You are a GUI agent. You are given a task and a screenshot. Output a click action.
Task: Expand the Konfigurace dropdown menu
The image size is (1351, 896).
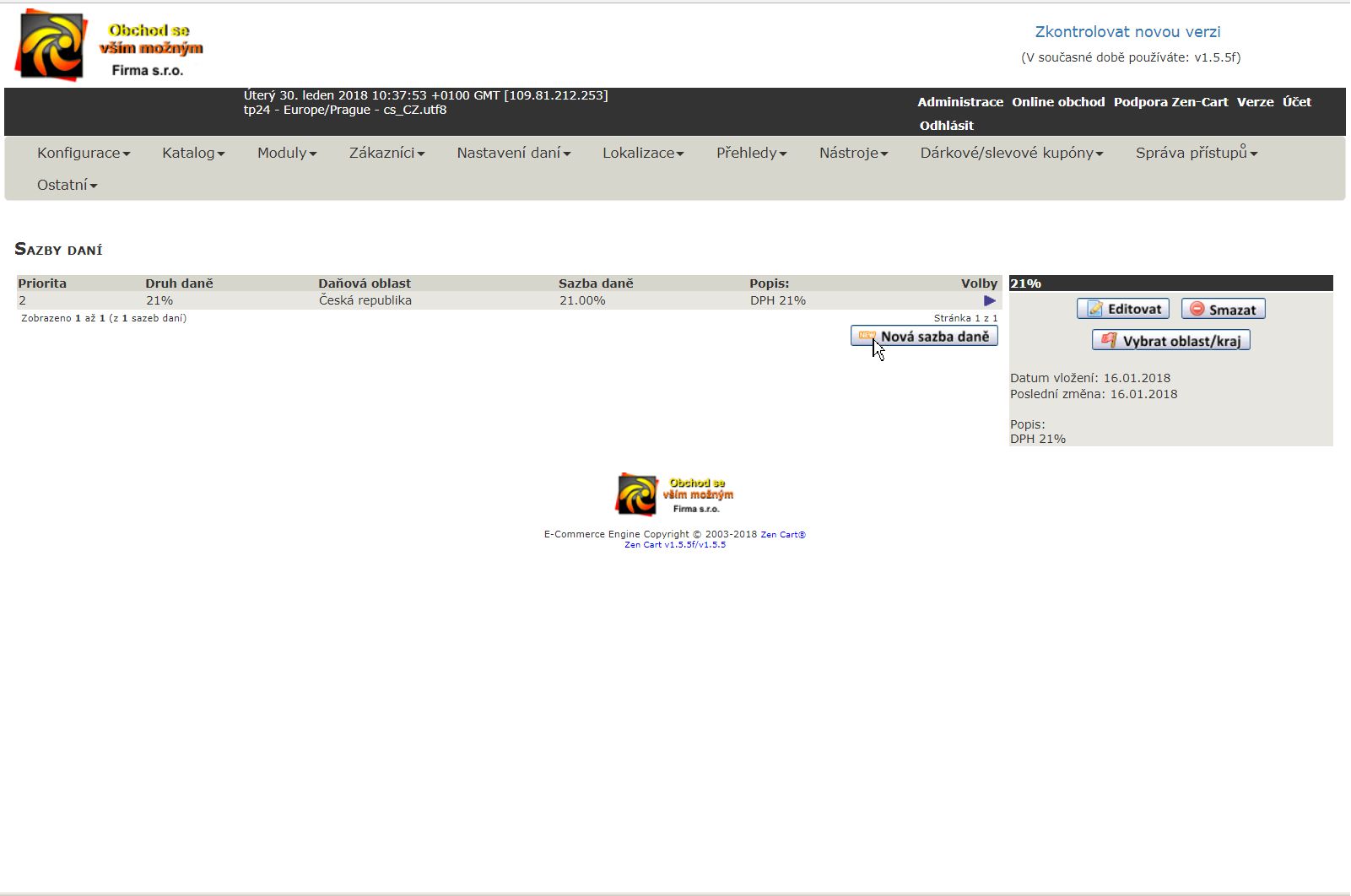[83, 154]
